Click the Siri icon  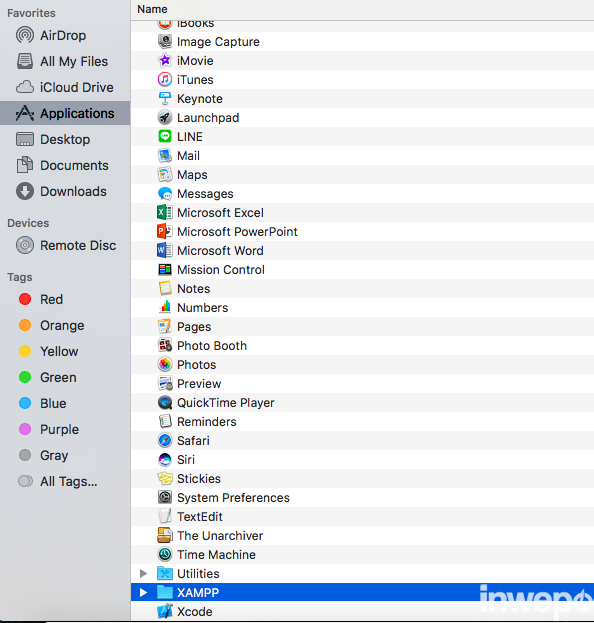coord(165,459)
